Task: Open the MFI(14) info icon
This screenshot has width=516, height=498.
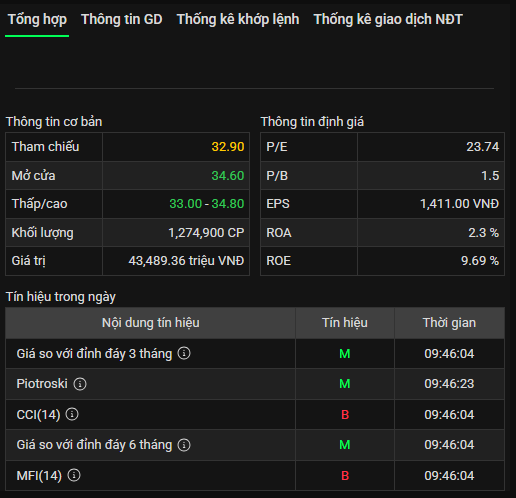Action: 74,475
